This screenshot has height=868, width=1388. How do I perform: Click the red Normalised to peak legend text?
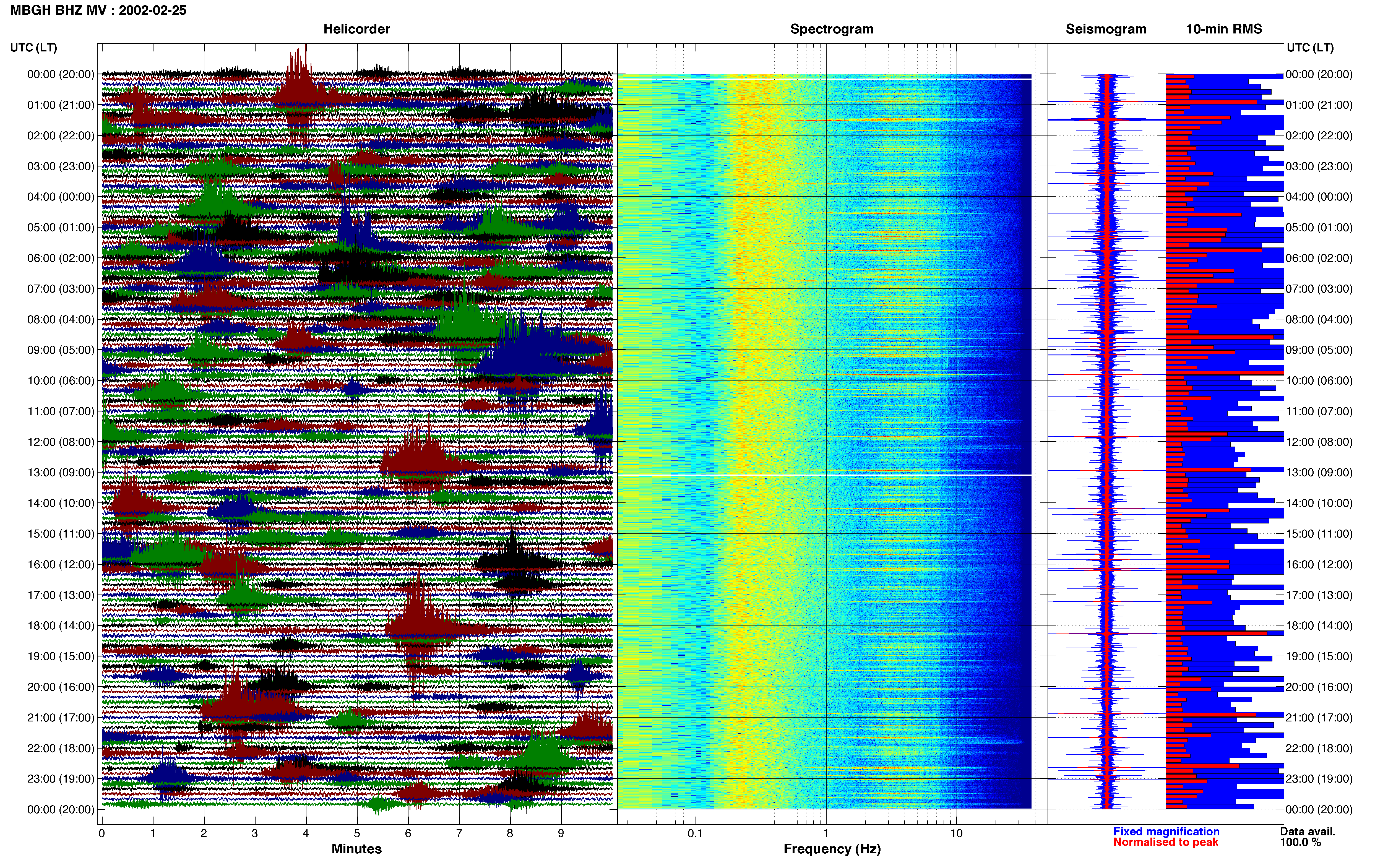(1166, 842)
